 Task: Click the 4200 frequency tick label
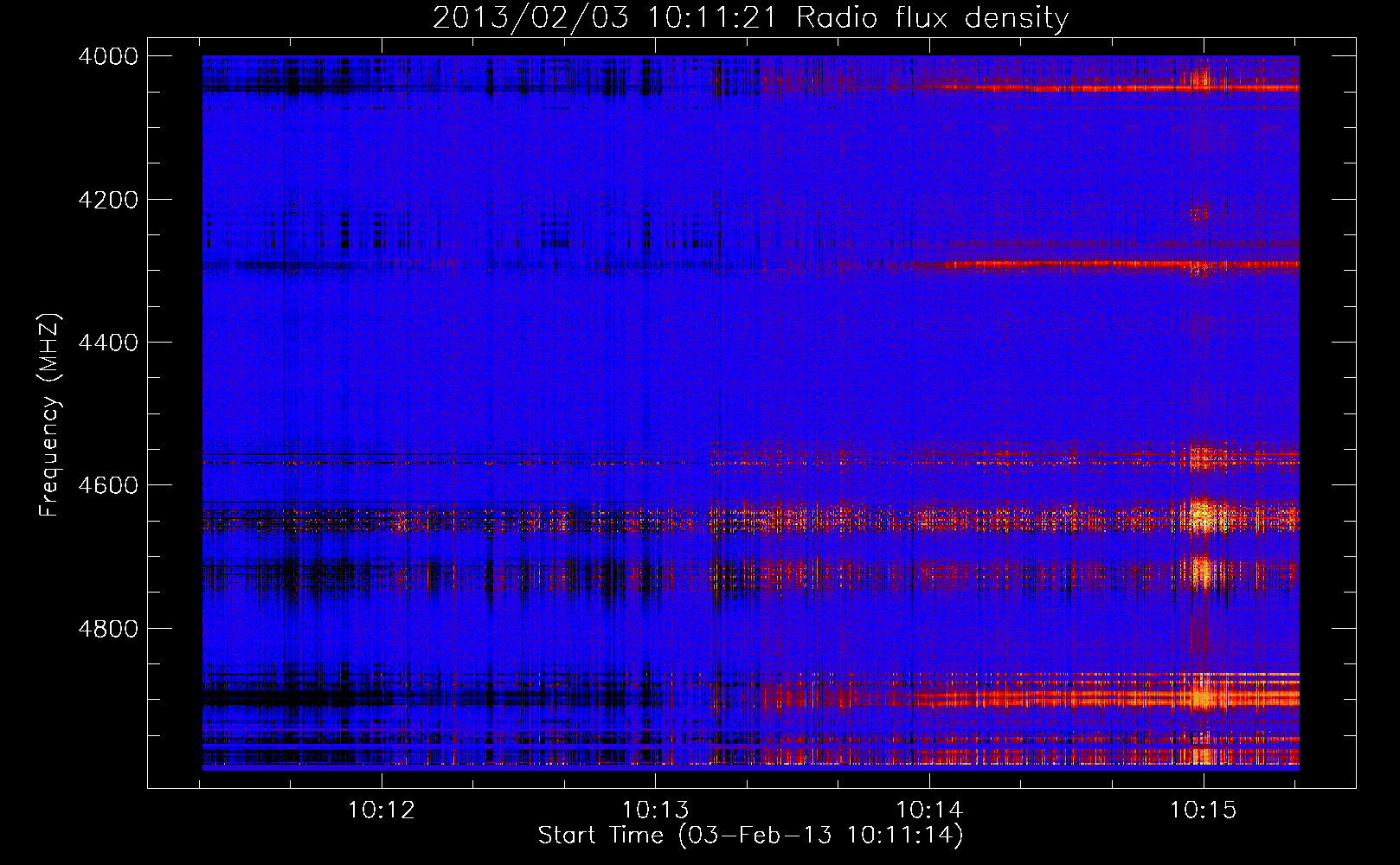(108, 200)
